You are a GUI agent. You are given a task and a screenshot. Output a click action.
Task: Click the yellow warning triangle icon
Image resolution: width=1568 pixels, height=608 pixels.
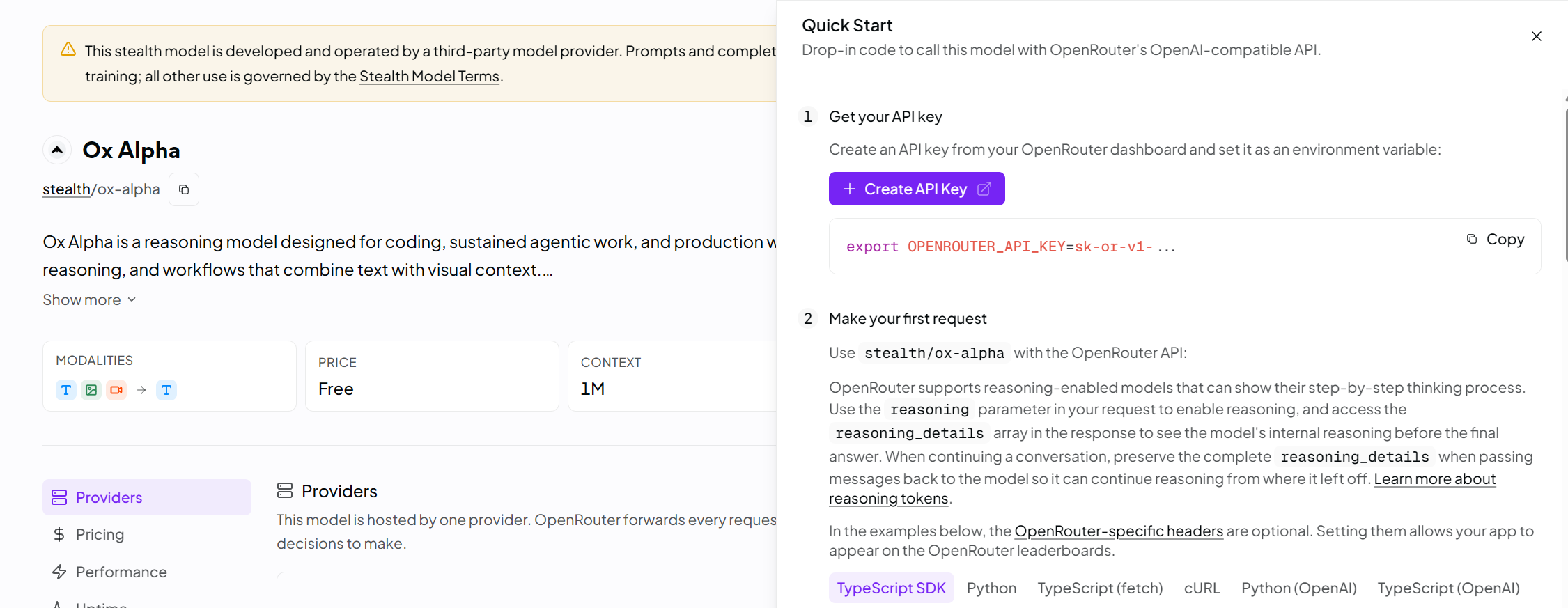point(68,49)
